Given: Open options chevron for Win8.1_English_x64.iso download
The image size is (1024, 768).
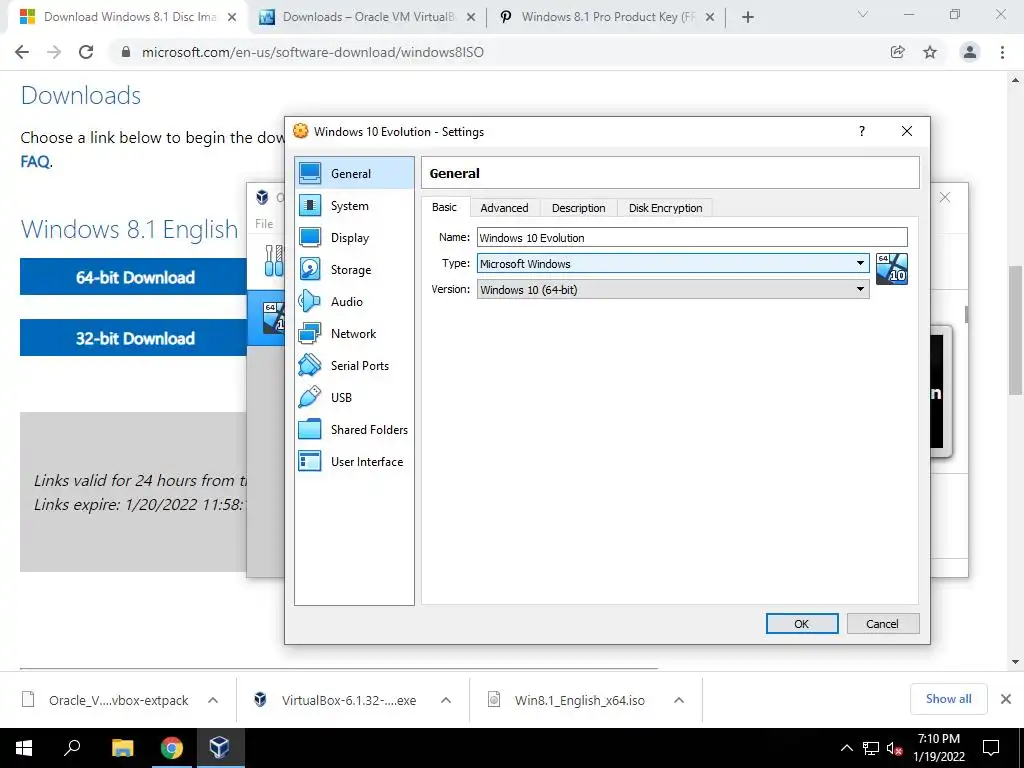Looking at the screenshot, I should point(679,700).
